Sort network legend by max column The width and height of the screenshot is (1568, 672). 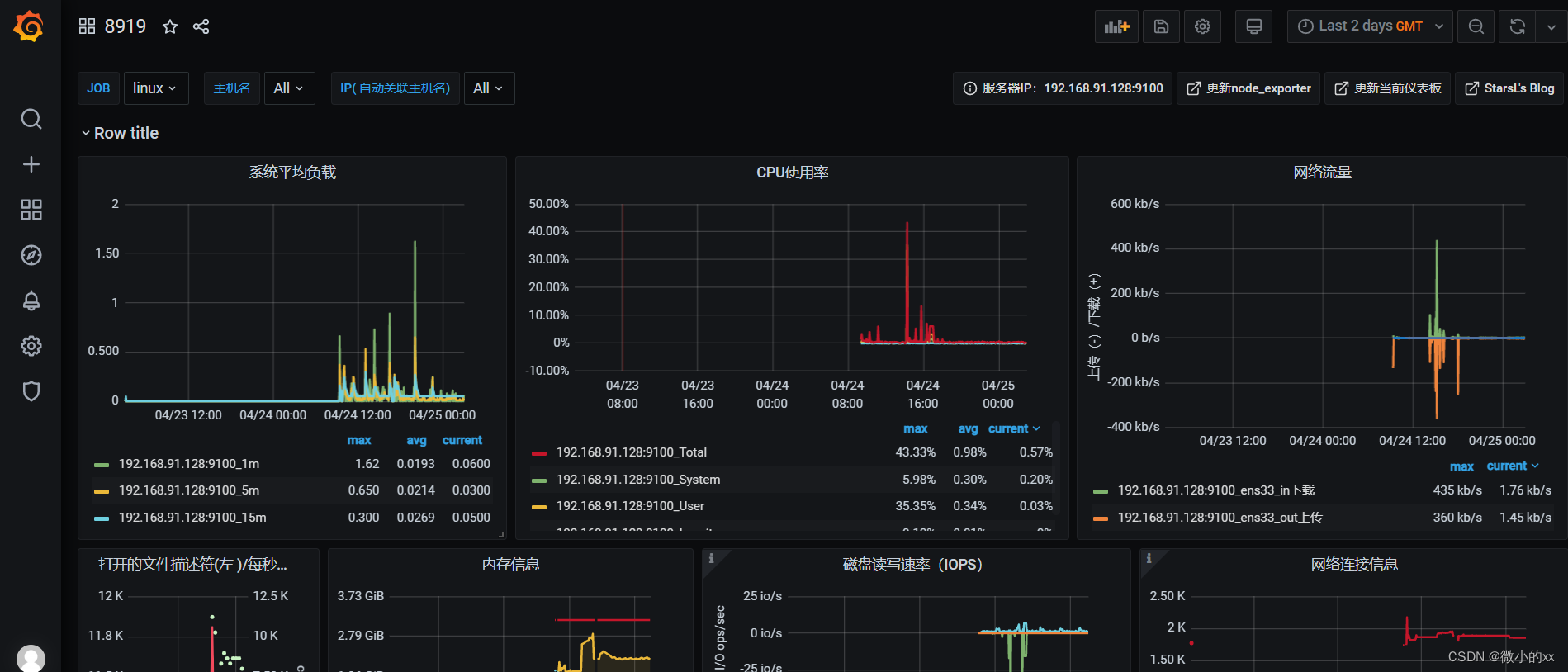click(1461, 466)
